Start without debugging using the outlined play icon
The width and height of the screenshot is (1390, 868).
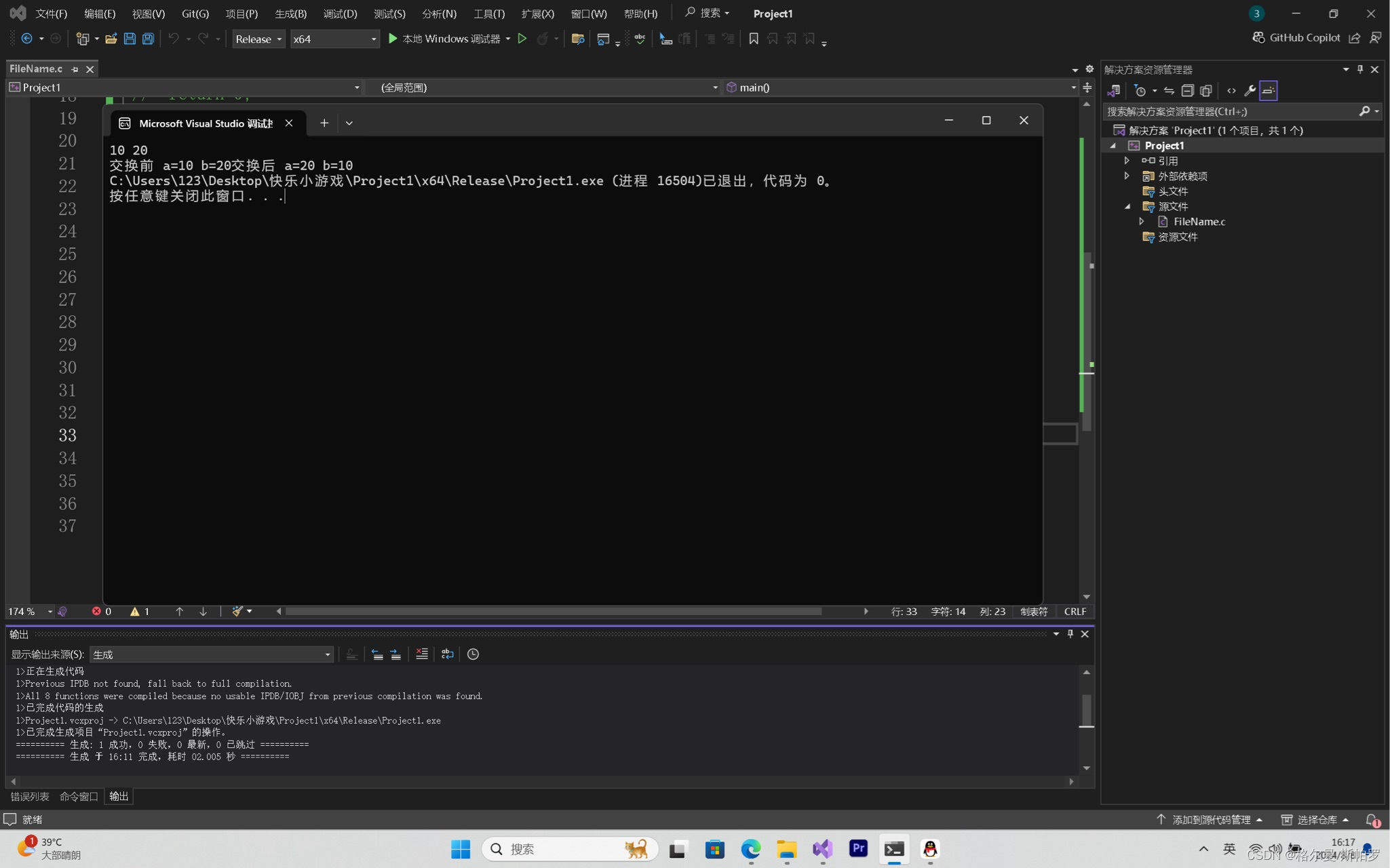pyautogui.click(x=522, y=39)
